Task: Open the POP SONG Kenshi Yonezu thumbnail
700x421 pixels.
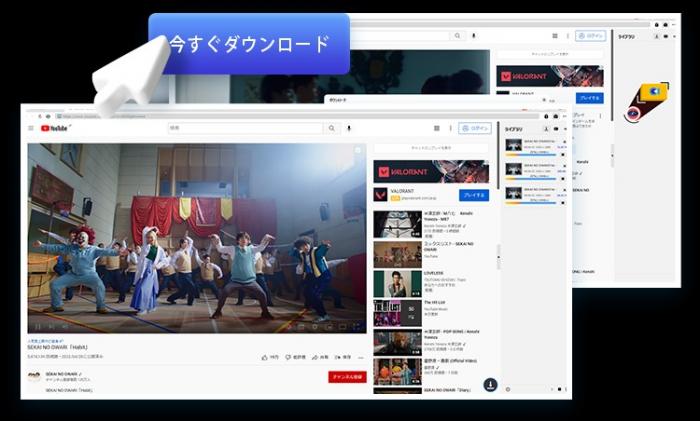Action: (x=397, y=342)
